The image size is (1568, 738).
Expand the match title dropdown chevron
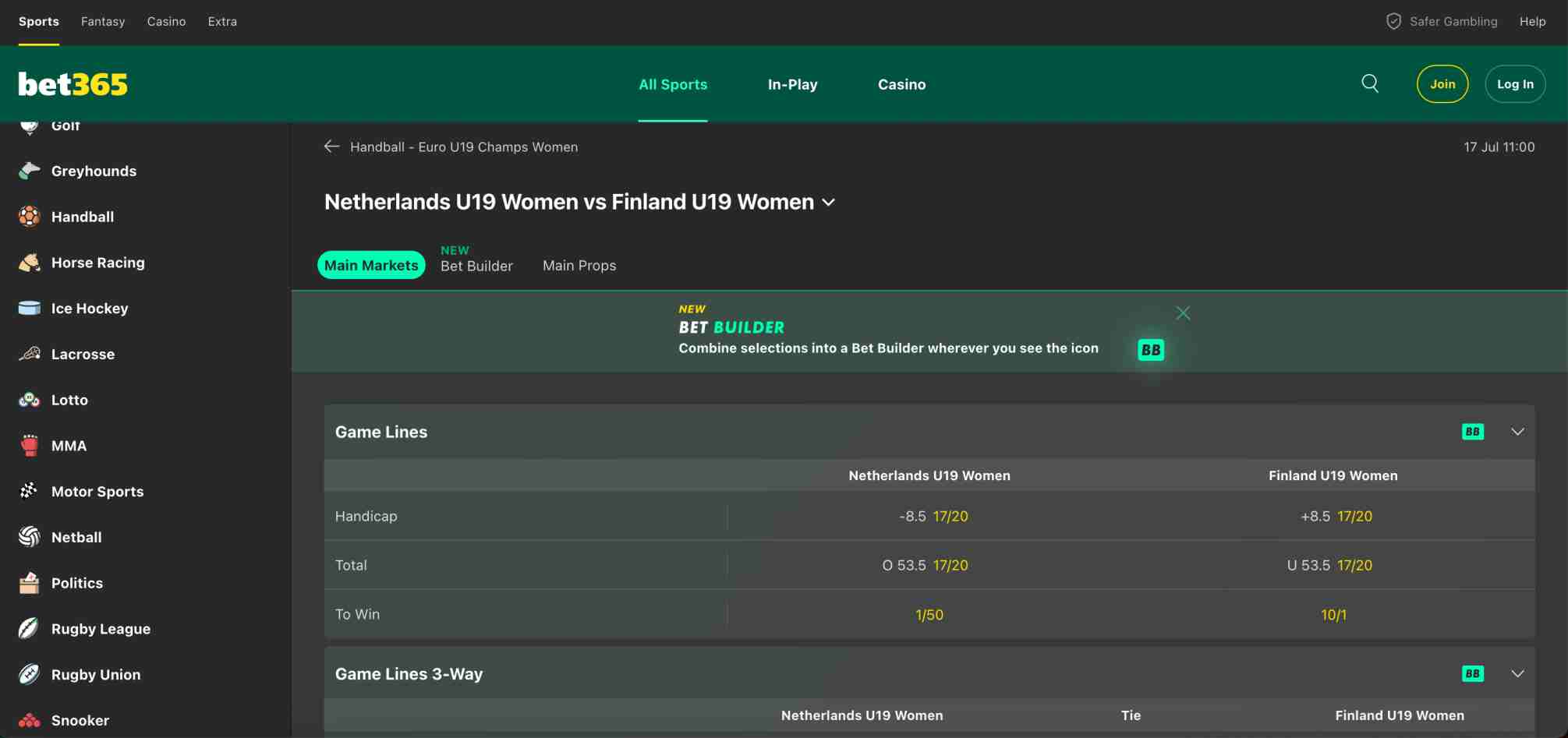(x=829, y=203)
